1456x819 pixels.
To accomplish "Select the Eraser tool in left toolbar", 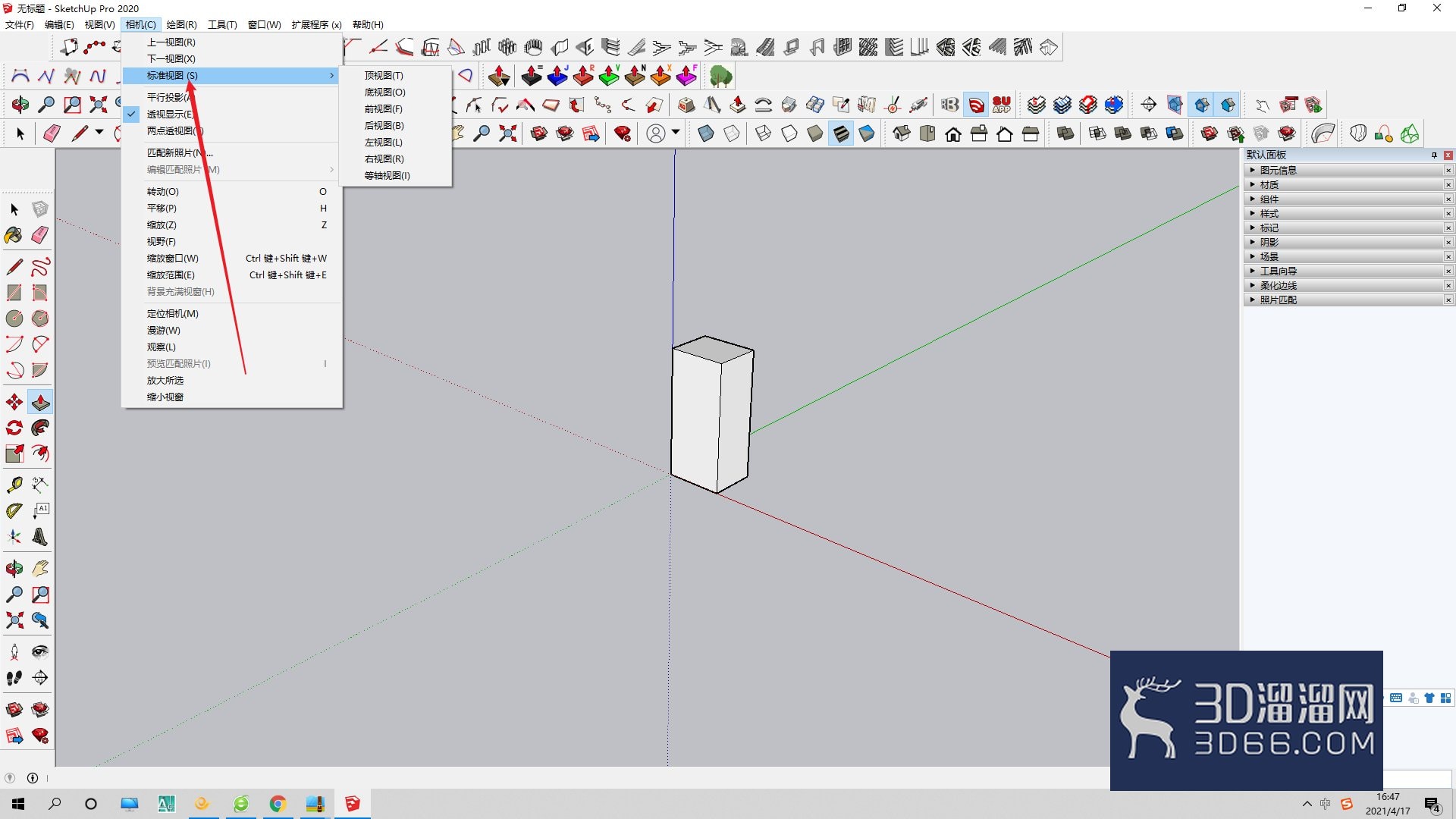I will pyautogui.click(x=40, y=235).
